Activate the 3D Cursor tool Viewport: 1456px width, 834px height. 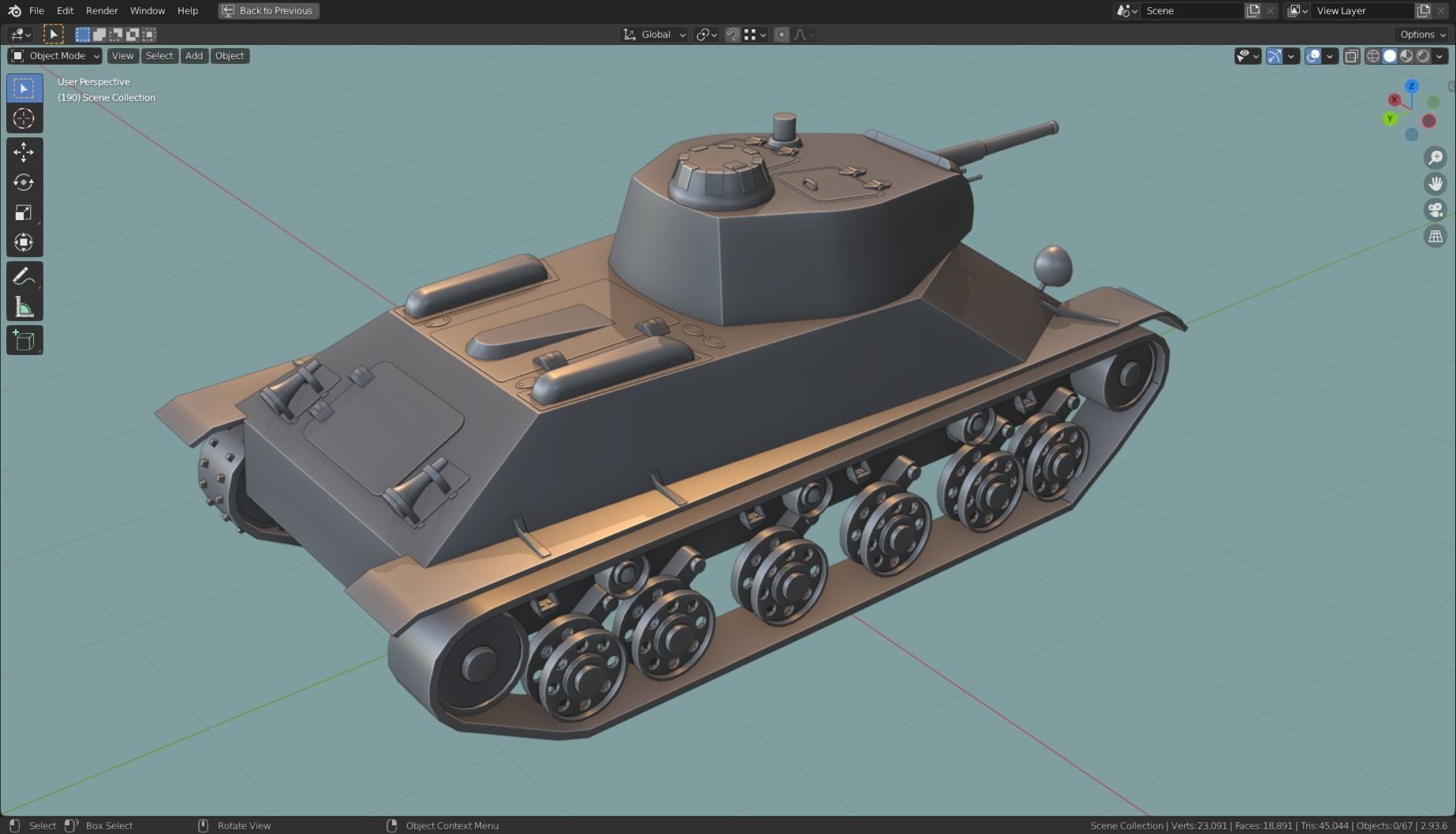[x=24, y=118]
